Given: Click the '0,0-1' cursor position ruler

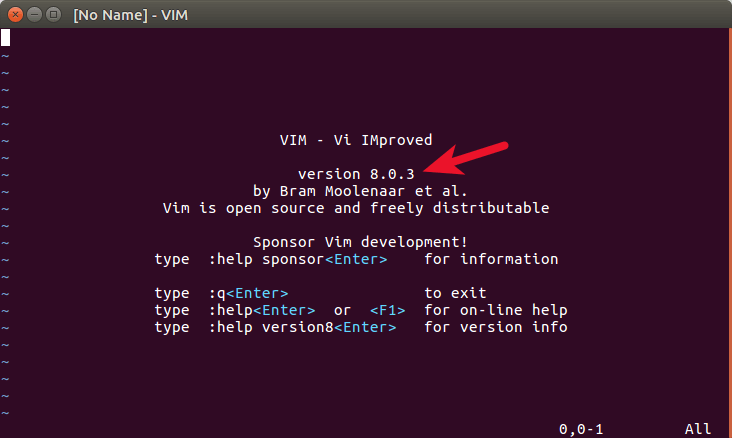Looking at the screenshot, I should [x=580, y=429].
